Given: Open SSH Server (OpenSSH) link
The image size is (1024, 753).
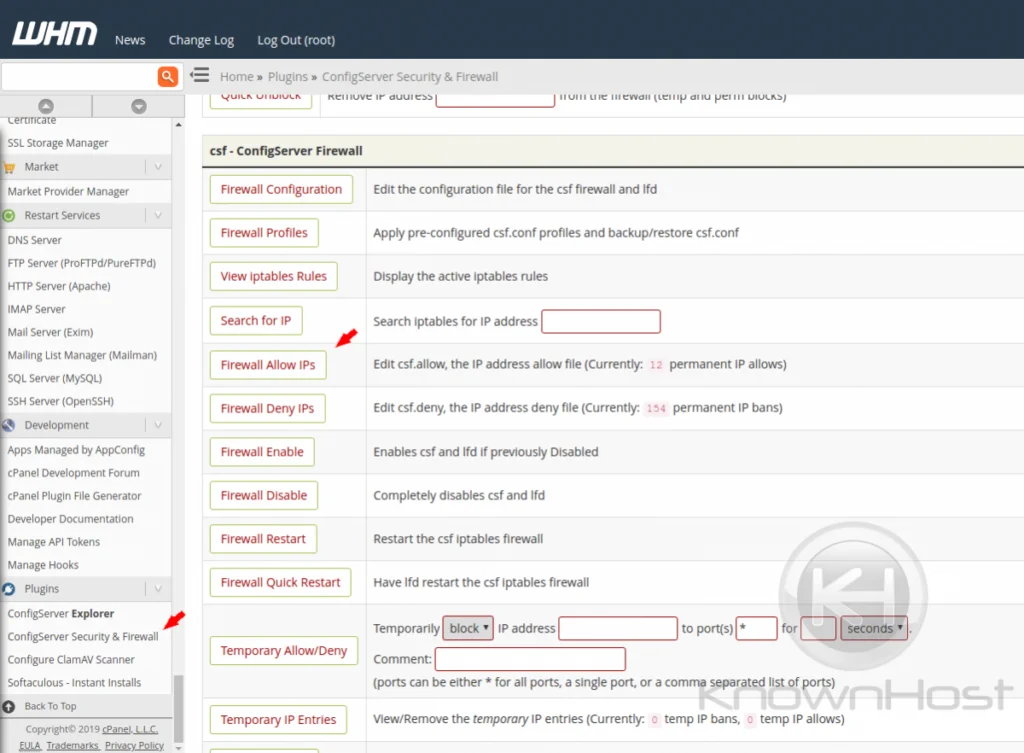Looking at the screenshot, I should [x=61, y=401].
